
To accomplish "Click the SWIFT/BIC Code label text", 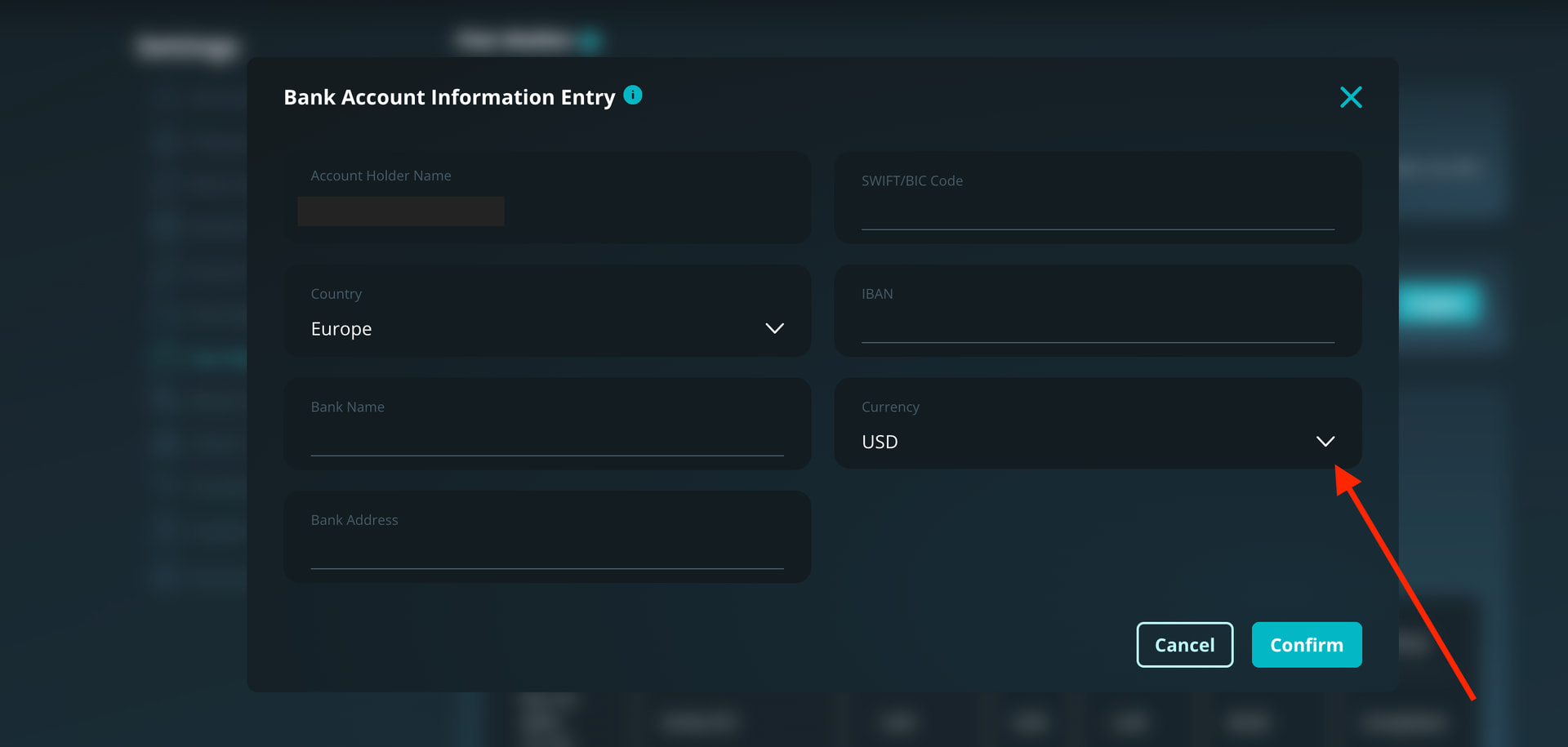I will (911, 180).
